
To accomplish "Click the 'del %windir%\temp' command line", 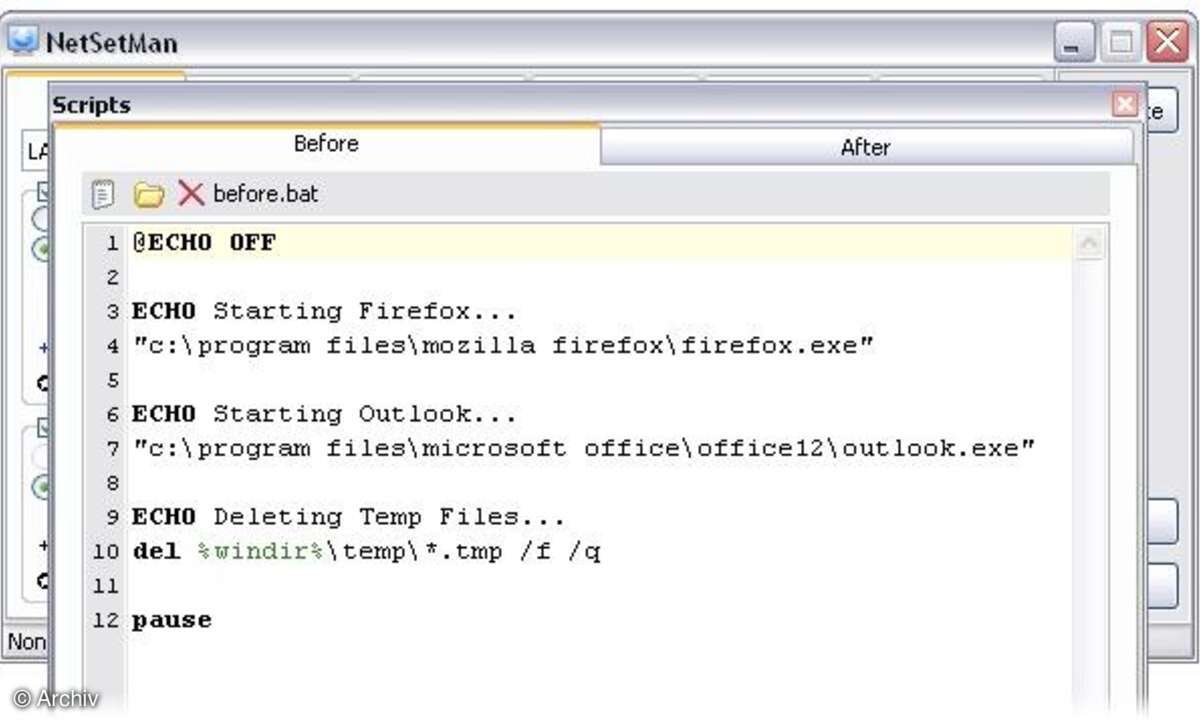I will [x=366, y=551].
